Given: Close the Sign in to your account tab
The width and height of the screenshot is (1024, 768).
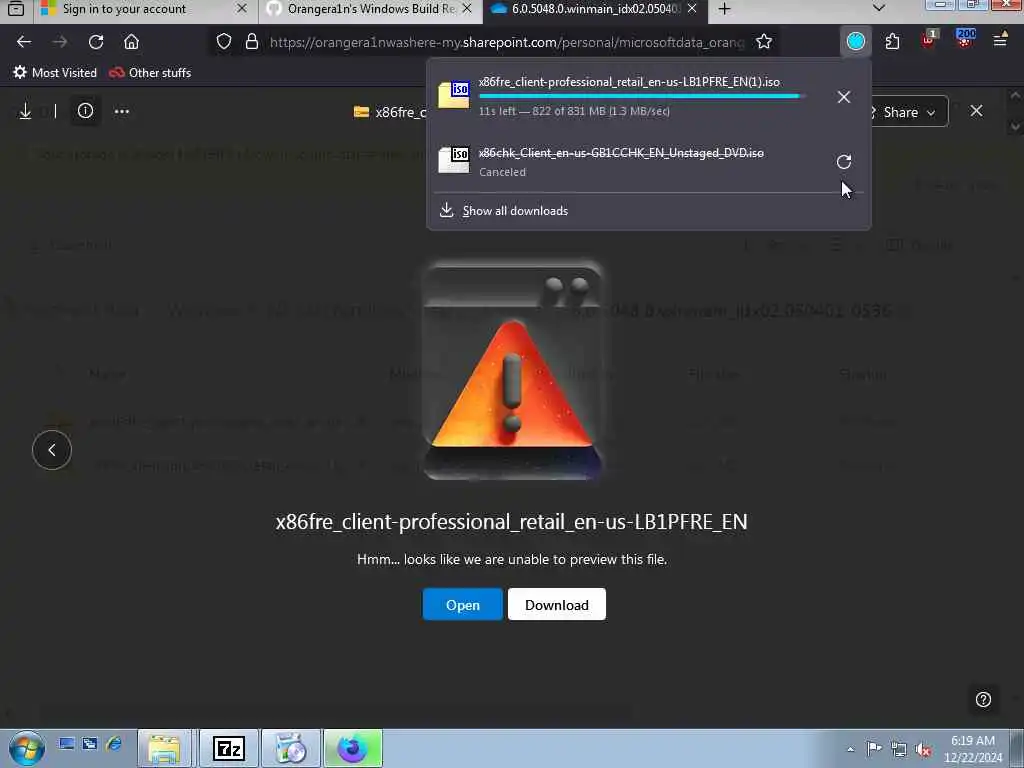Looking at the screenshot, I should pyautogui.click(x=242, y=9).
